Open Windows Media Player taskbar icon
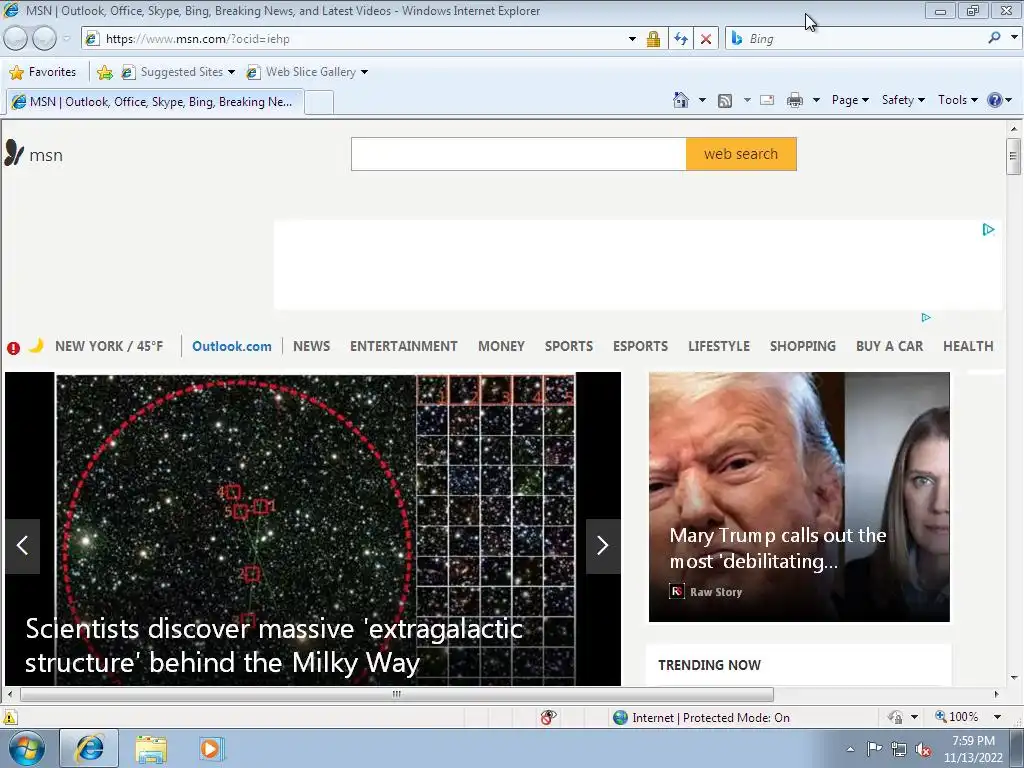This screenshot has width=1024, height=768. (210, 749)
